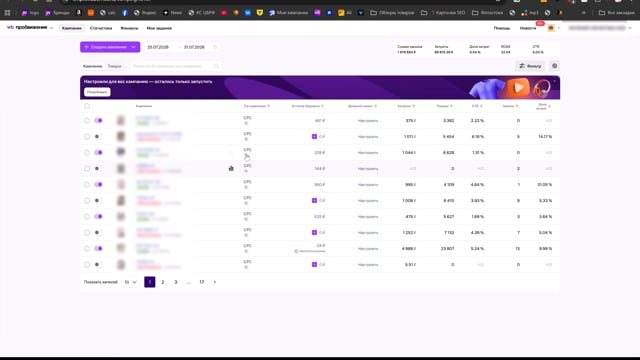
Task: Focus the campaign search input field
Action: click(176, 66)
